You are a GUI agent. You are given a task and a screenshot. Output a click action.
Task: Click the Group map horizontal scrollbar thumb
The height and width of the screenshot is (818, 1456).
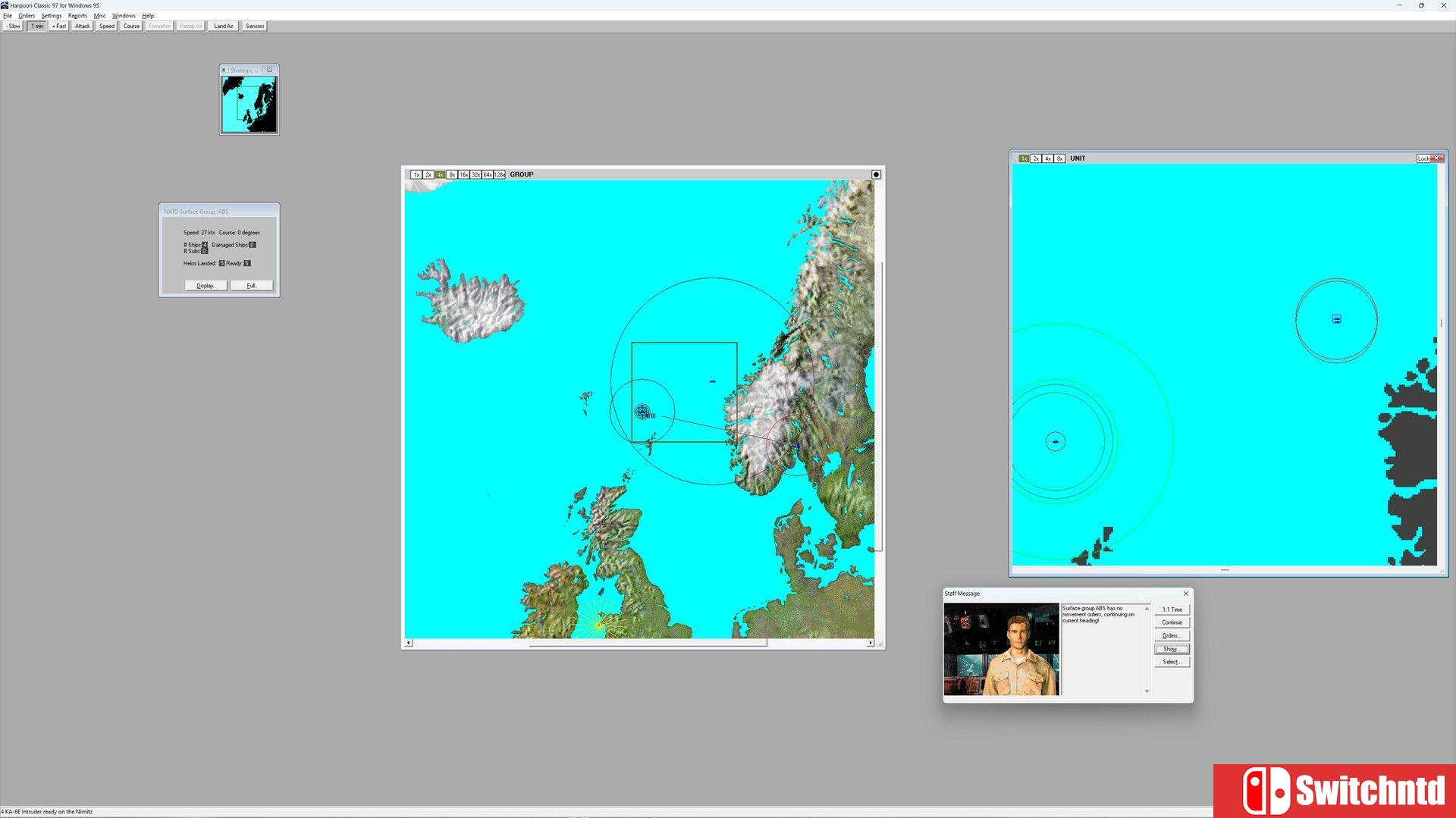tap(648, 643)
